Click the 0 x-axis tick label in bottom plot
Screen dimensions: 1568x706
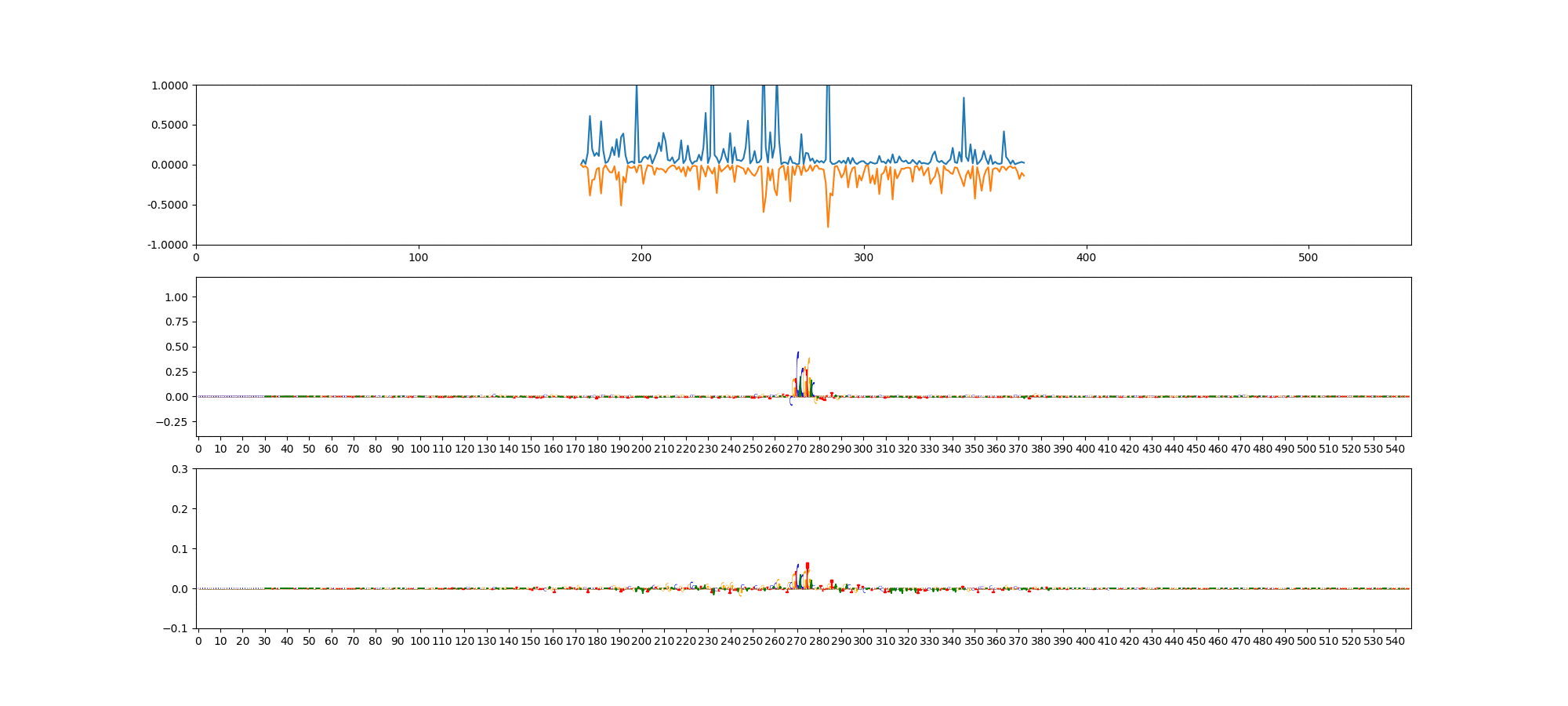point(198,641)
